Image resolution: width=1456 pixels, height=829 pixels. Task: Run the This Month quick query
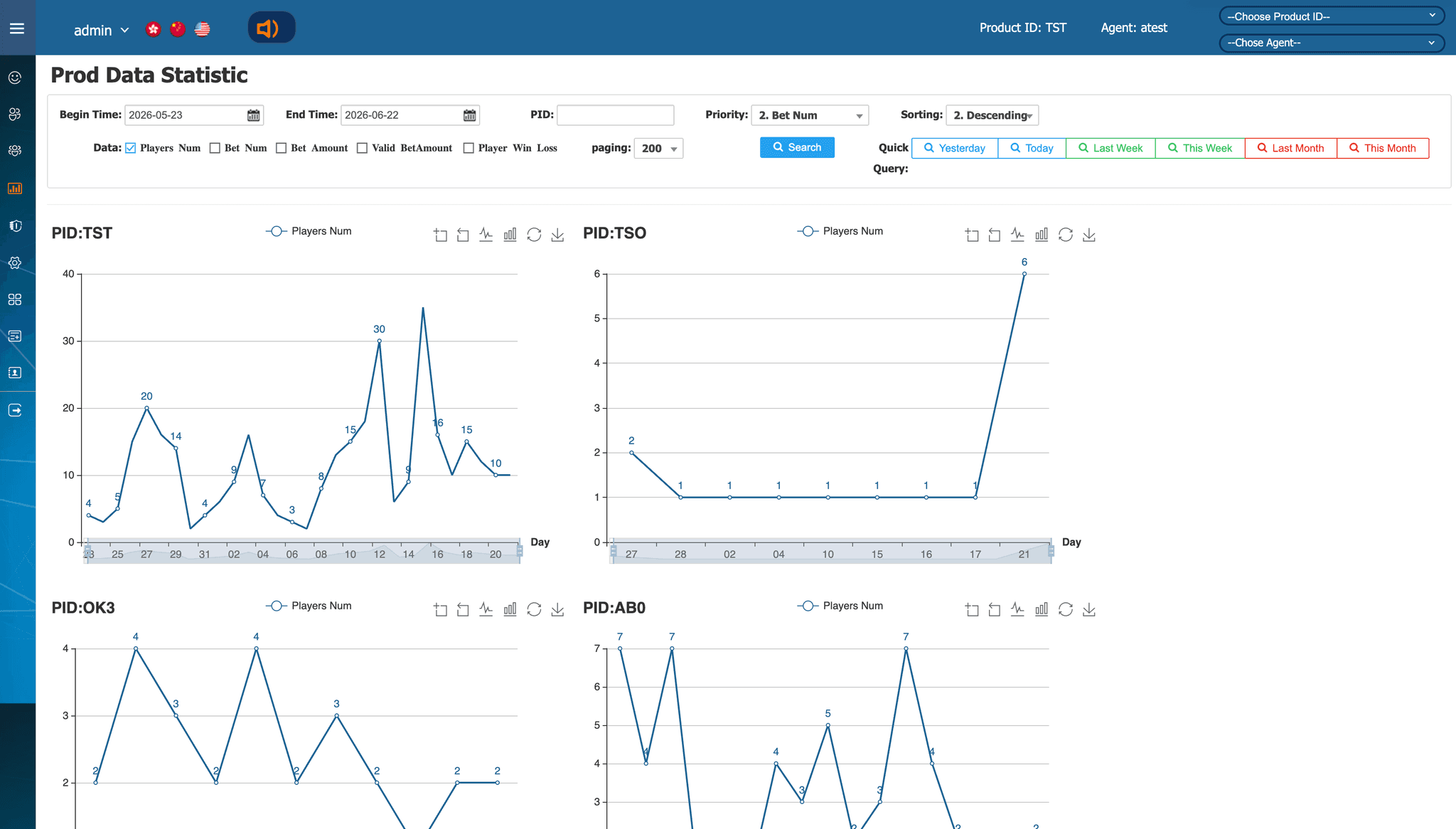coord(1383,148)
